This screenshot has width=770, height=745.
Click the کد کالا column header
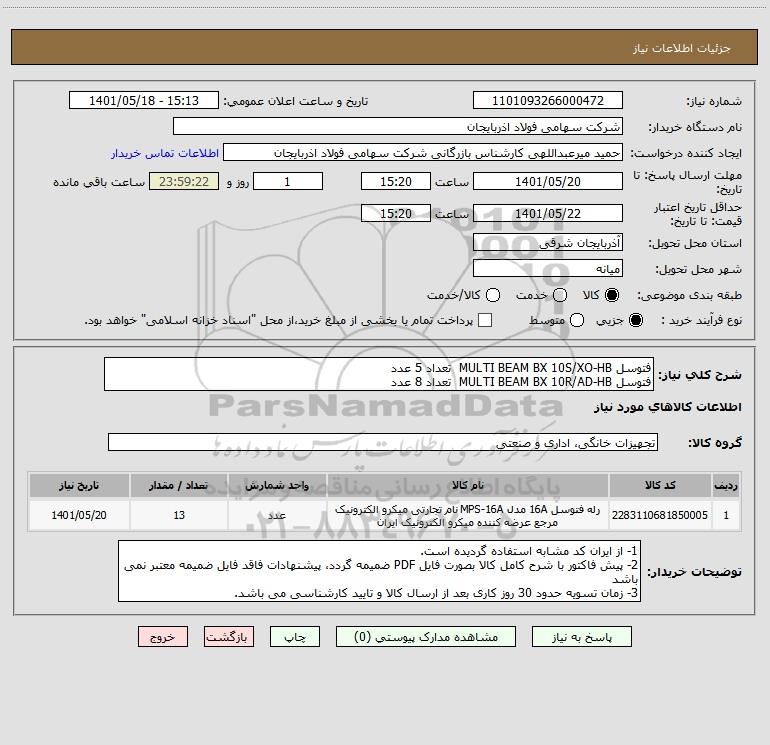(660, 485)
